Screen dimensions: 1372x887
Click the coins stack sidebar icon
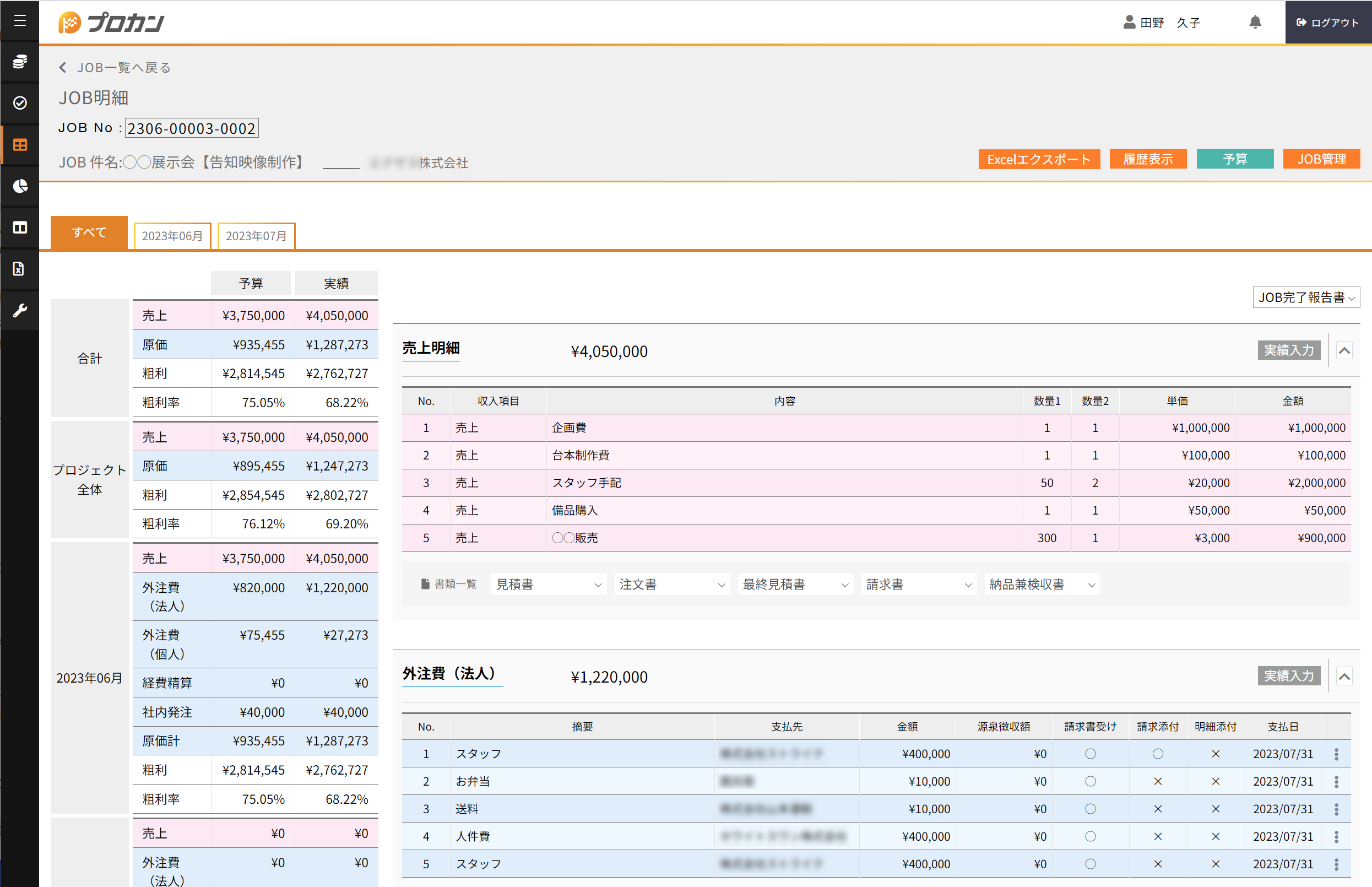coord(20,62)
